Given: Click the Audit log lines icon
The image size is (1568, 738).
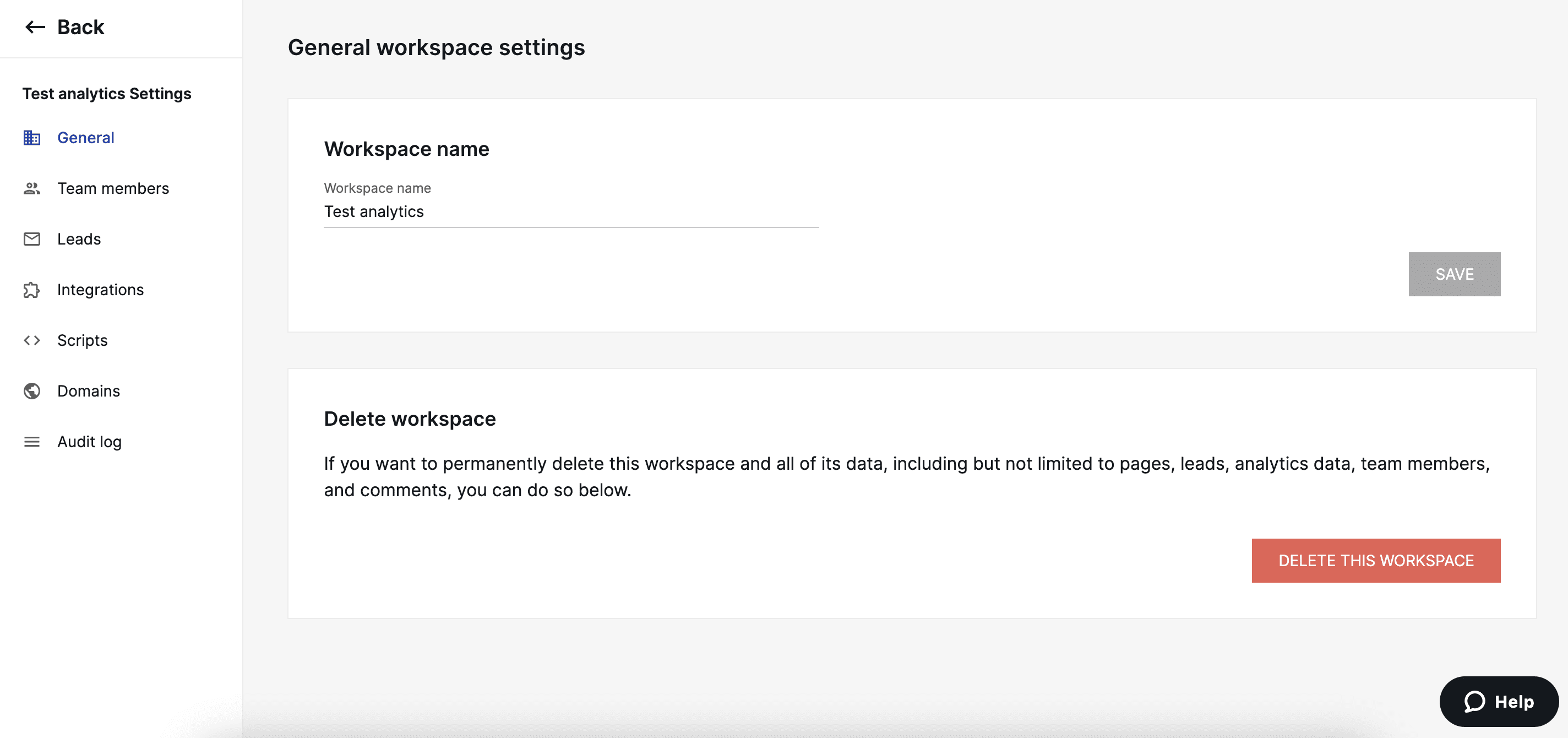Looking at the screenshot, I should point(31,442).
